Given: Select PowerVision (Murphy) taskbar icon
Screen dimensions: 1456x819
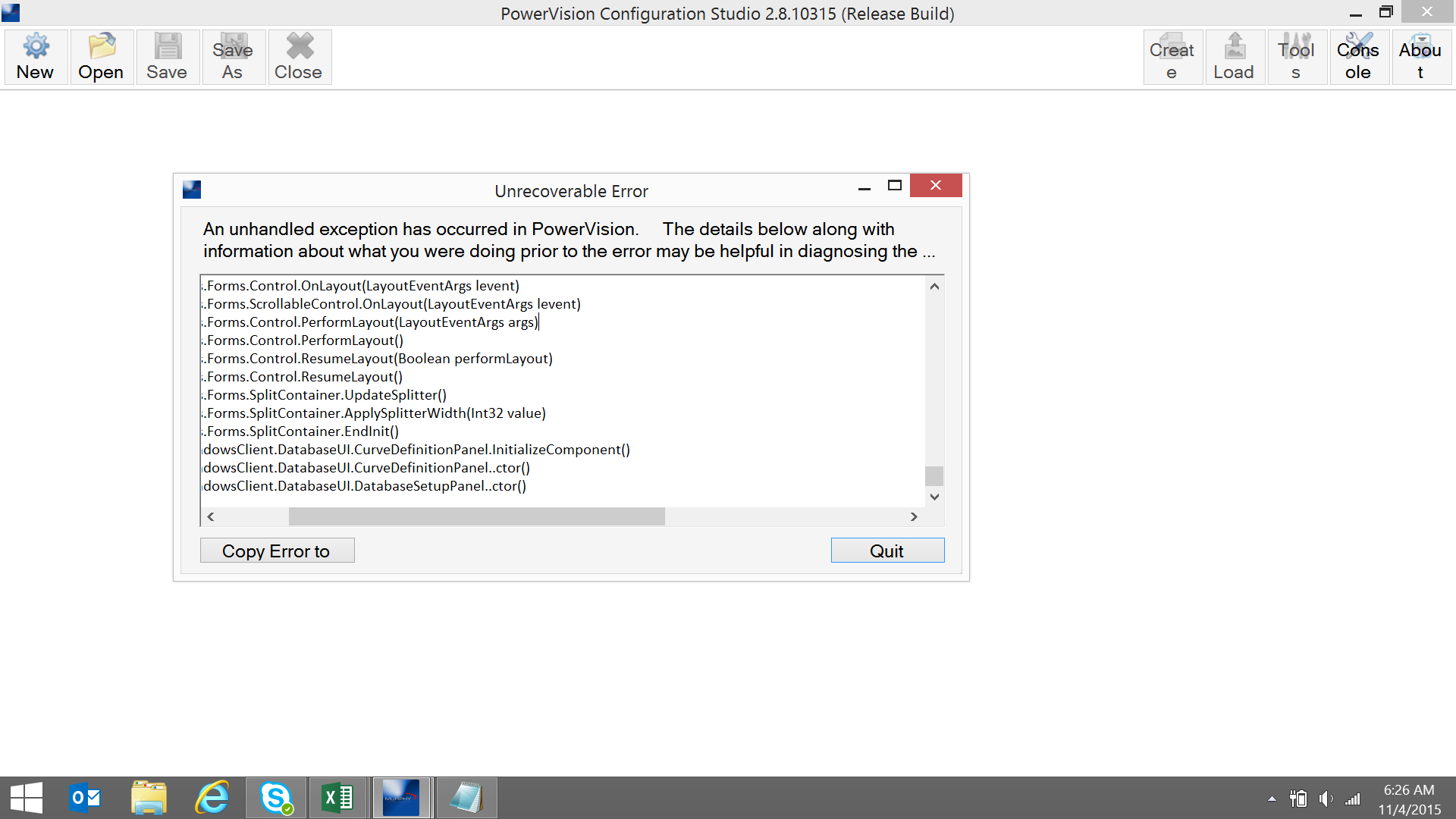Looking at the screenshot, I should click(401, 798).
